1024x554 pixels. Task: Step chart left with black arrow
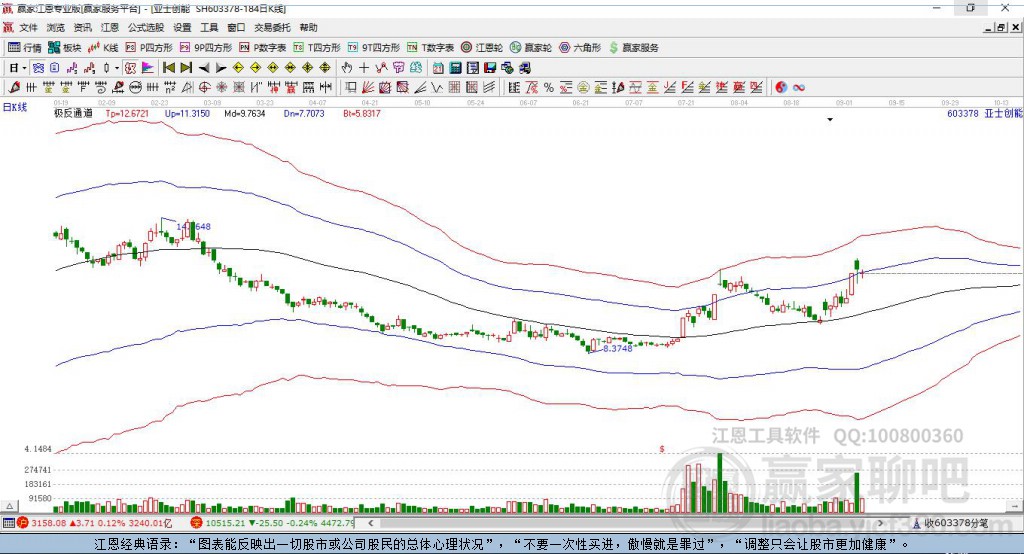204,68
